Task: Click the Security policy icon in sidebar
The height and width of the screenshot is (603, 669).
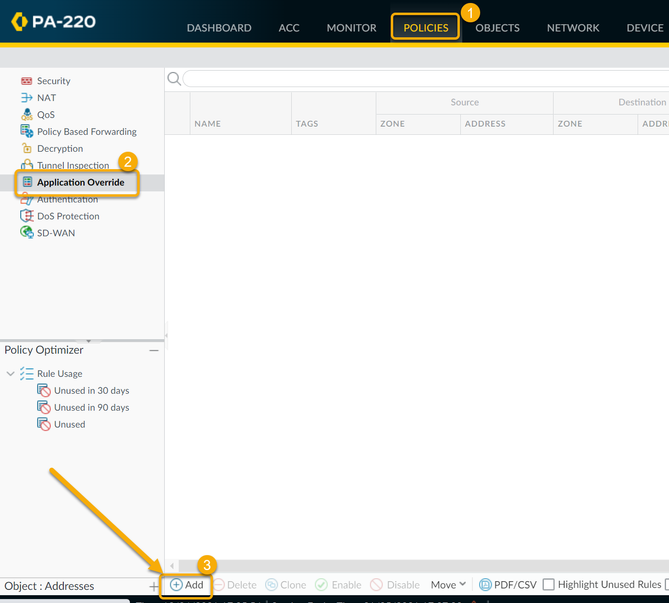Action: [28, 81]
